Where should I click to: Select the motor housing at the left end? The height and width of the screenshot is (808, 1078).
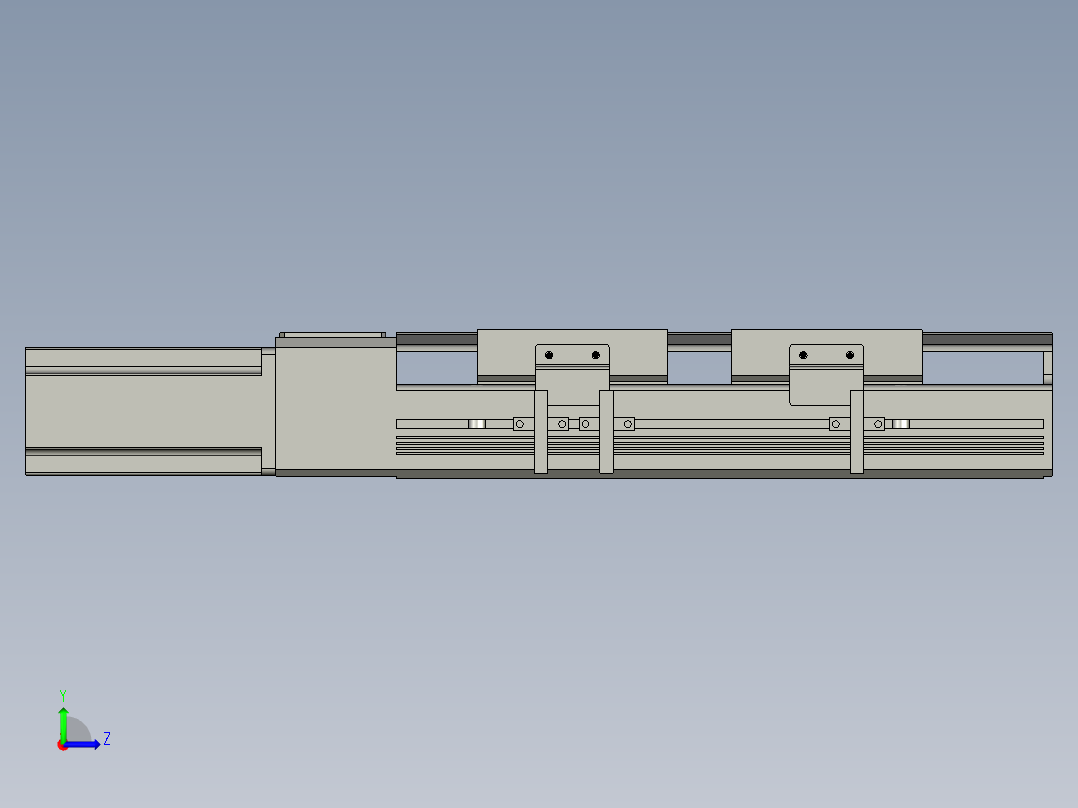coord(143,411)
